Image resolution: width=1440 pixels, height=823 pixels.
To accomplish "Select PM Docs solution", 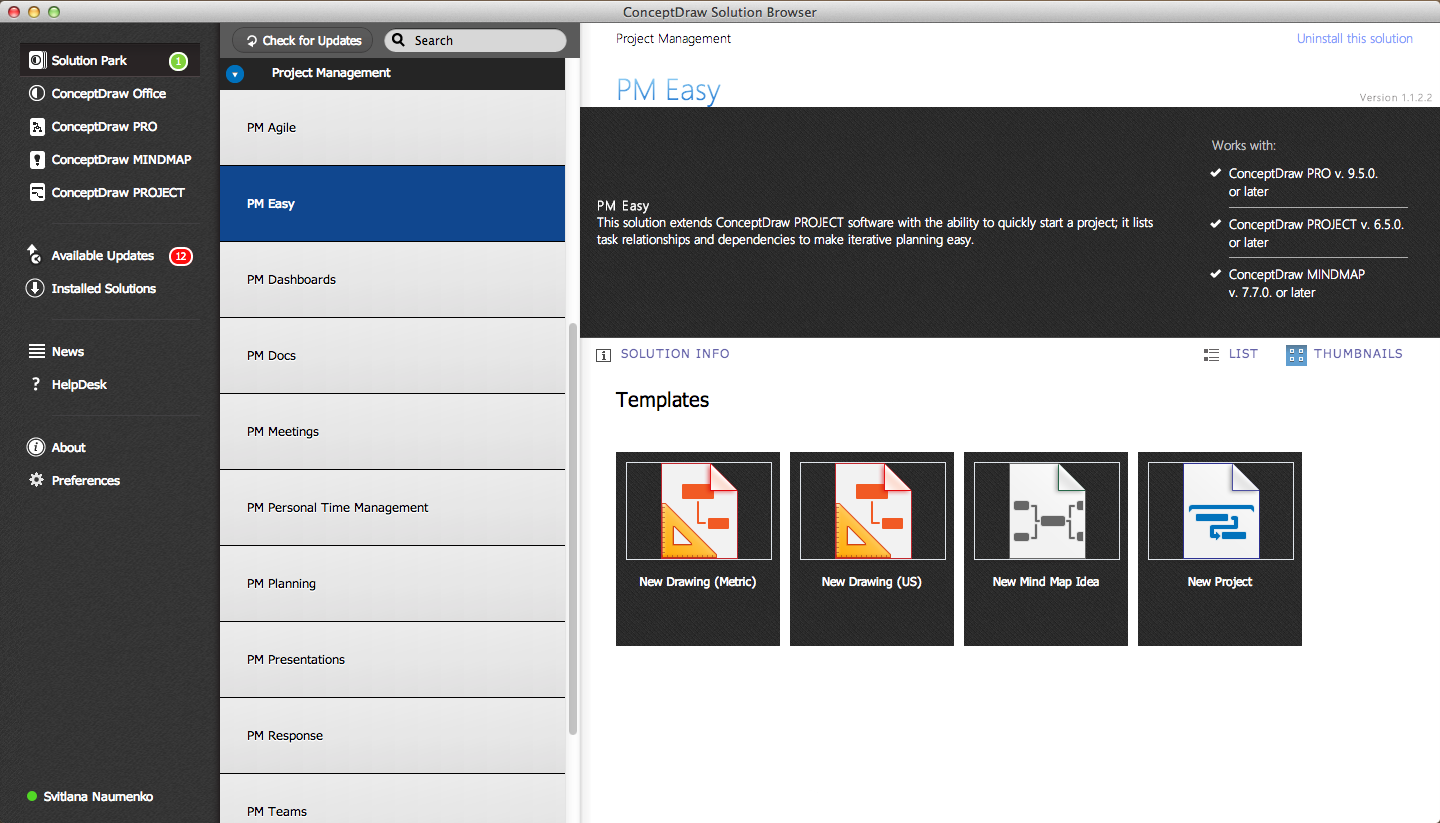I will (x=392, y=356).
